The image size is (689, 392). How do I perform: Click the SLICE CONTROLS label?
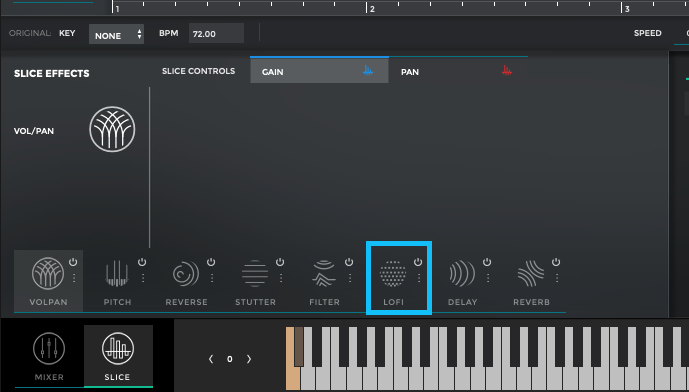point(198,71)
